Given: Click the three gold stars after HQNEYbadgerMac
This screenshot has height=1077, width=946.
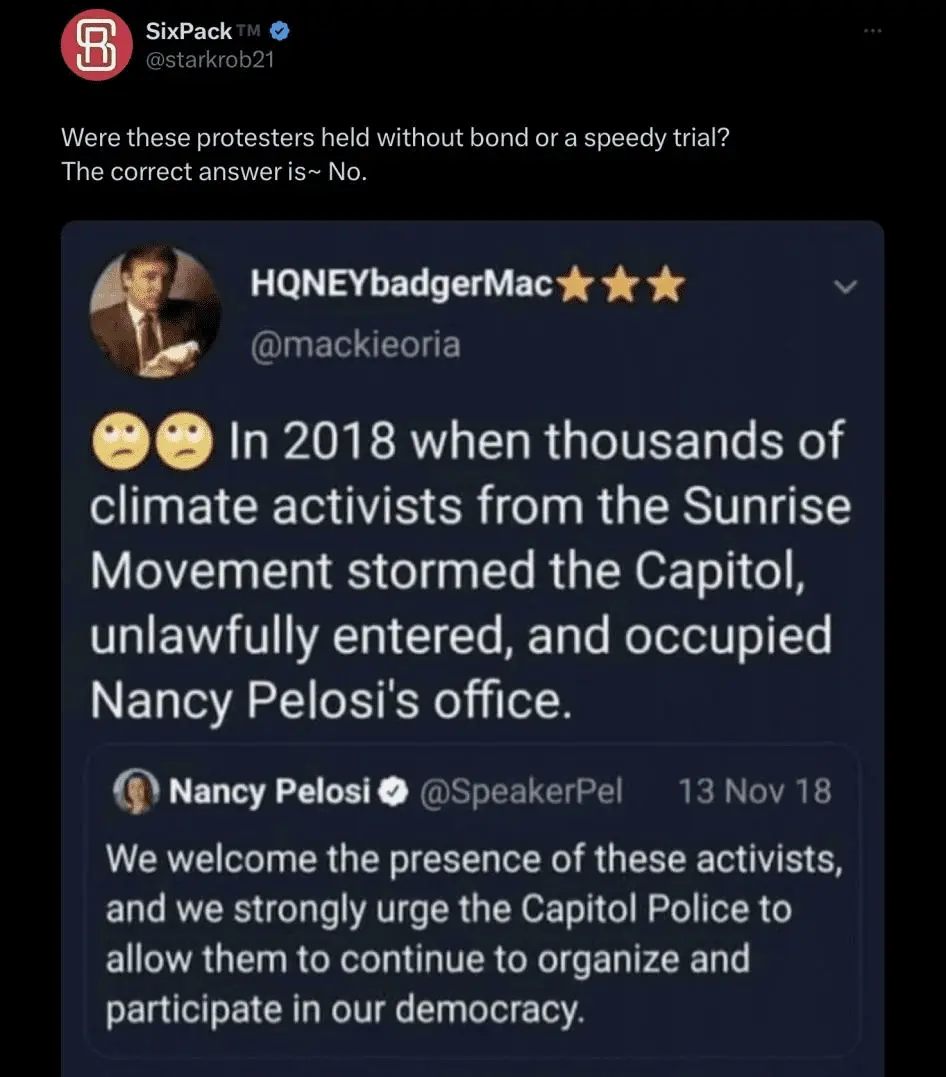Looking at the screenshot, I should (x=621, y=287).
